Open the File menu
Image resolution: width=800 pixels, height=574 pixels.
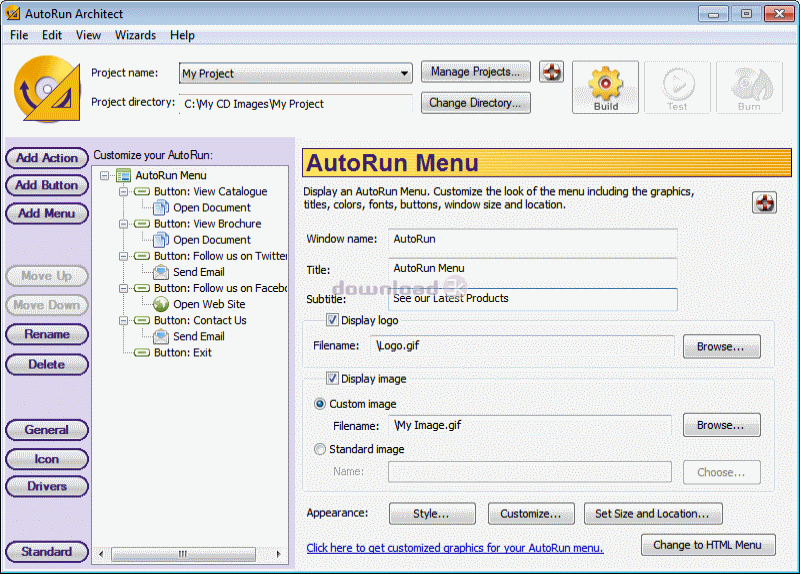(19, 35)
